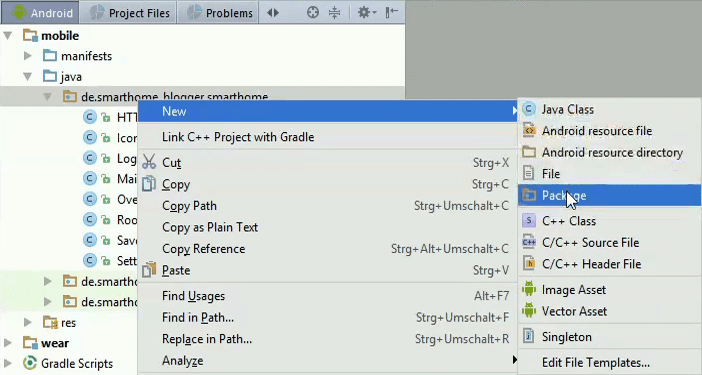
Task: Open the New submenu entry
Action: point(328,111)
